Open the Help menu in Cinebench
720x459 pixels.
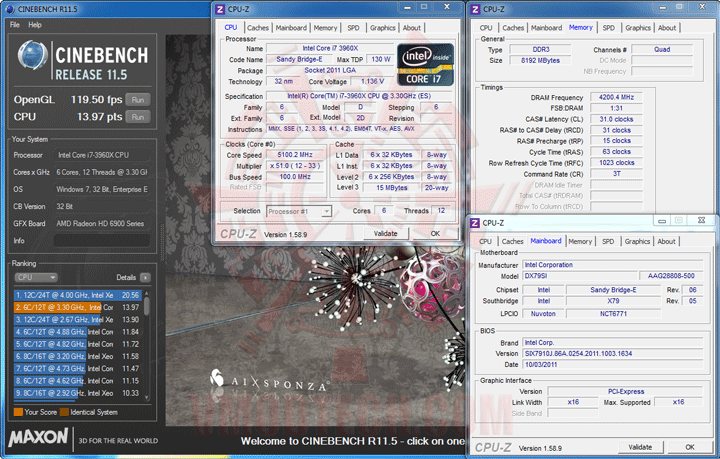pos(35,25)
